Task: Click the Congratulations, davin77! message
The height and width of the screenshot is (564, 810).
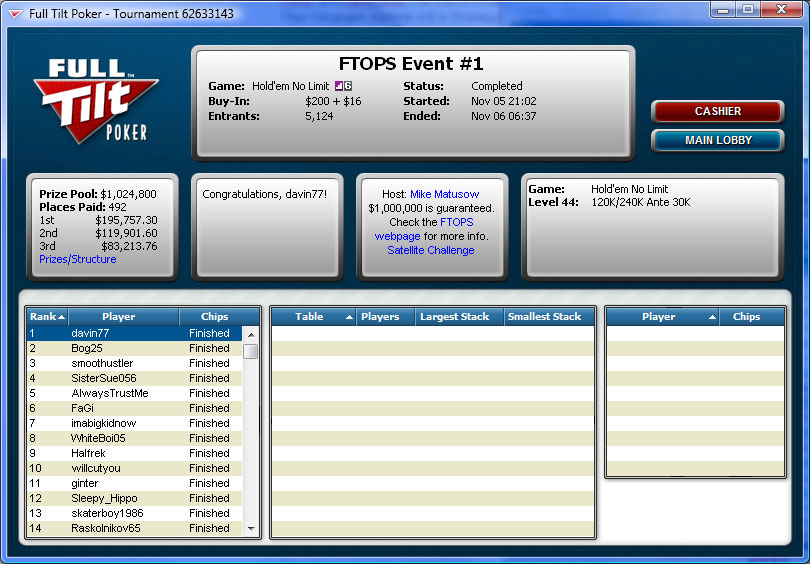Action: click(264, 194)
